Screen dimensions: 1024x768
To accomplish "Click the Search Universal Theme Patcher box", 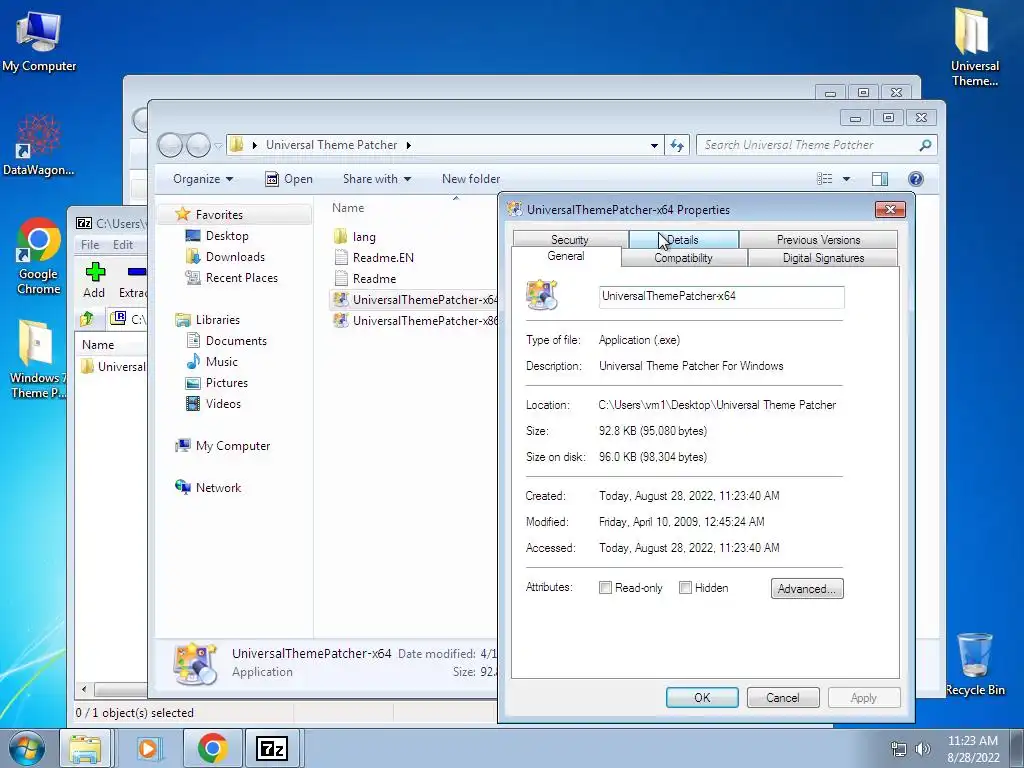I will click(808, 145).
